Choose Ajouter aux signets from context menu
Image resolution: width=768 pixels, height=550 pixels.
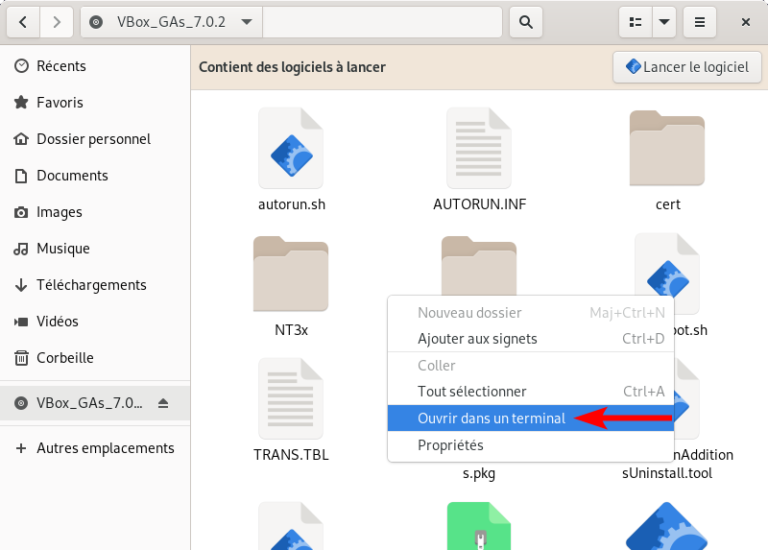tap(531, 339)
